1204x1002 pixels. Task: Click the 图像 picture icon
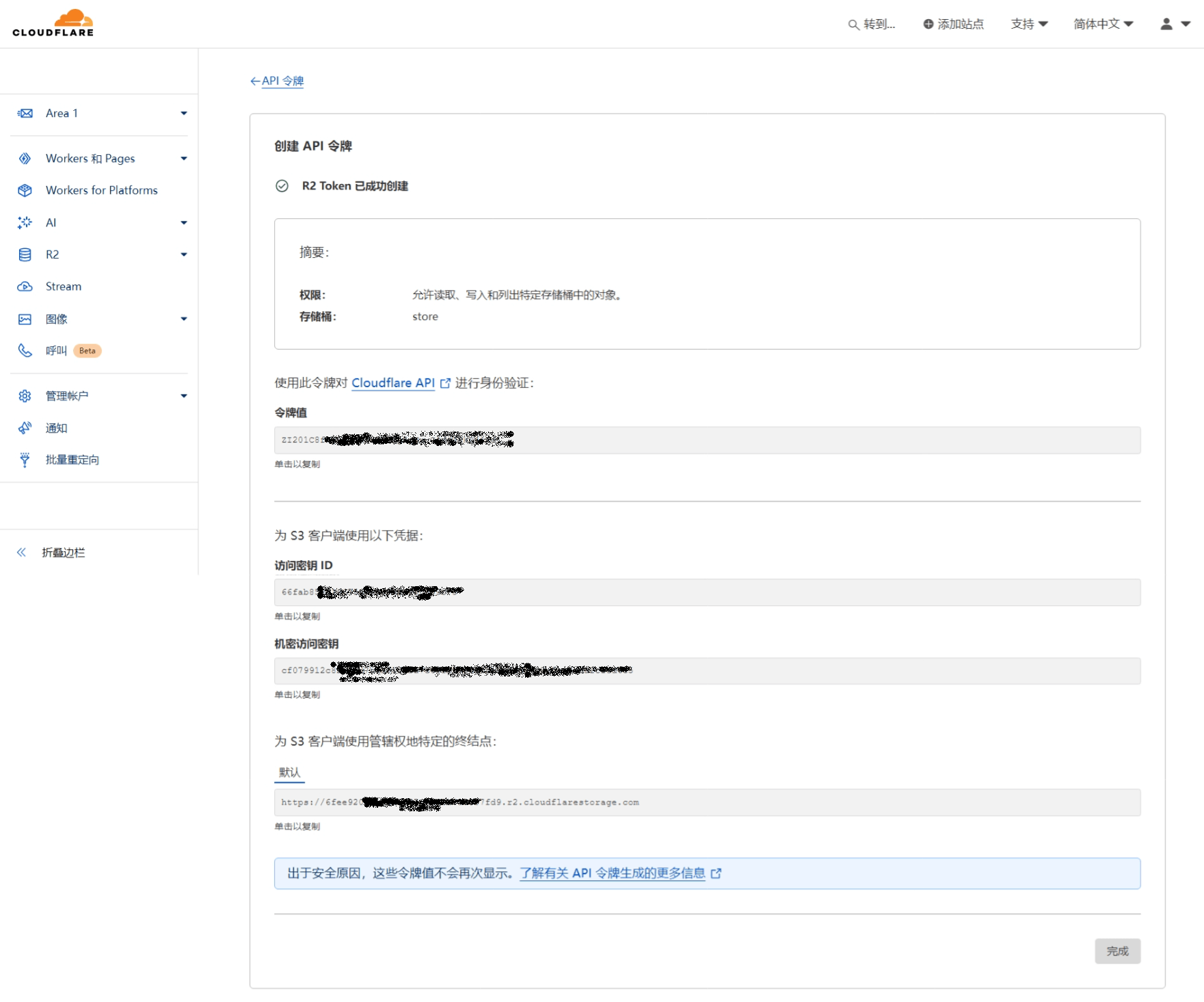(x=25, y=319)
